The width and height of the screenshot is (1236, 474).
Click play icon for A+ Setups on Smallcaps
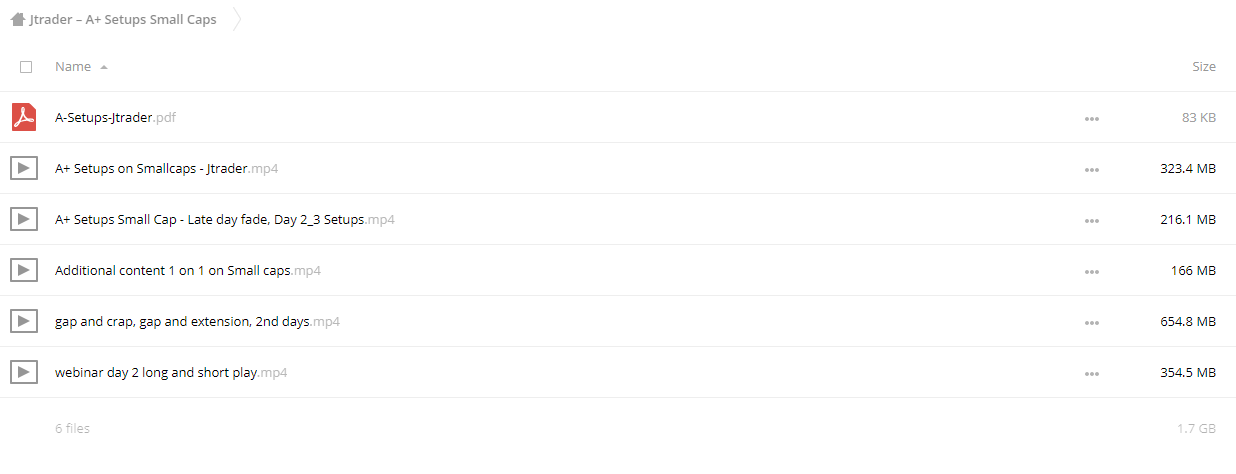tap(24, 168)
